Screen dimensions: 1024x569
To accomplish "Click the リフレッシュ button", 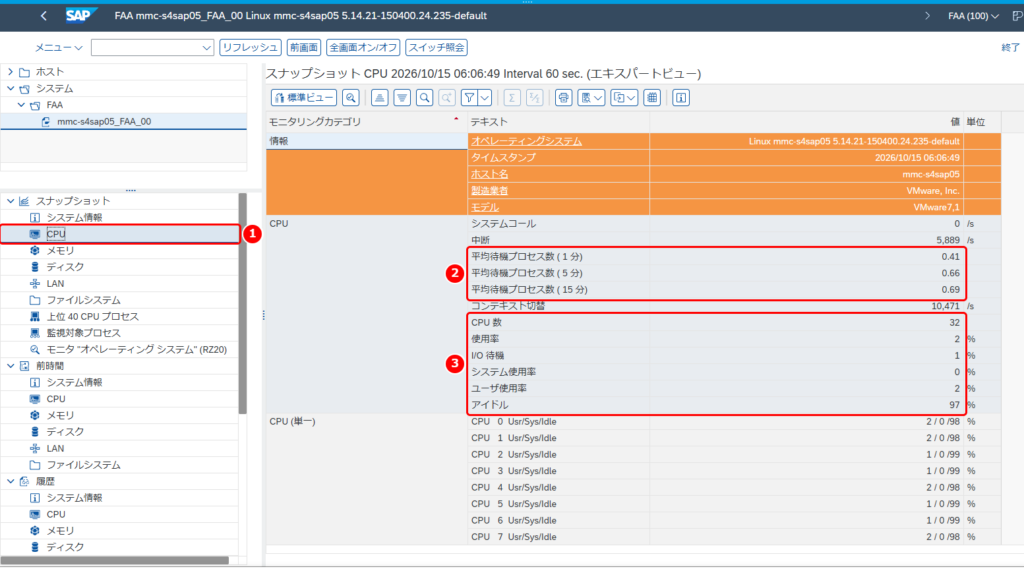I will tap(250, 48).
